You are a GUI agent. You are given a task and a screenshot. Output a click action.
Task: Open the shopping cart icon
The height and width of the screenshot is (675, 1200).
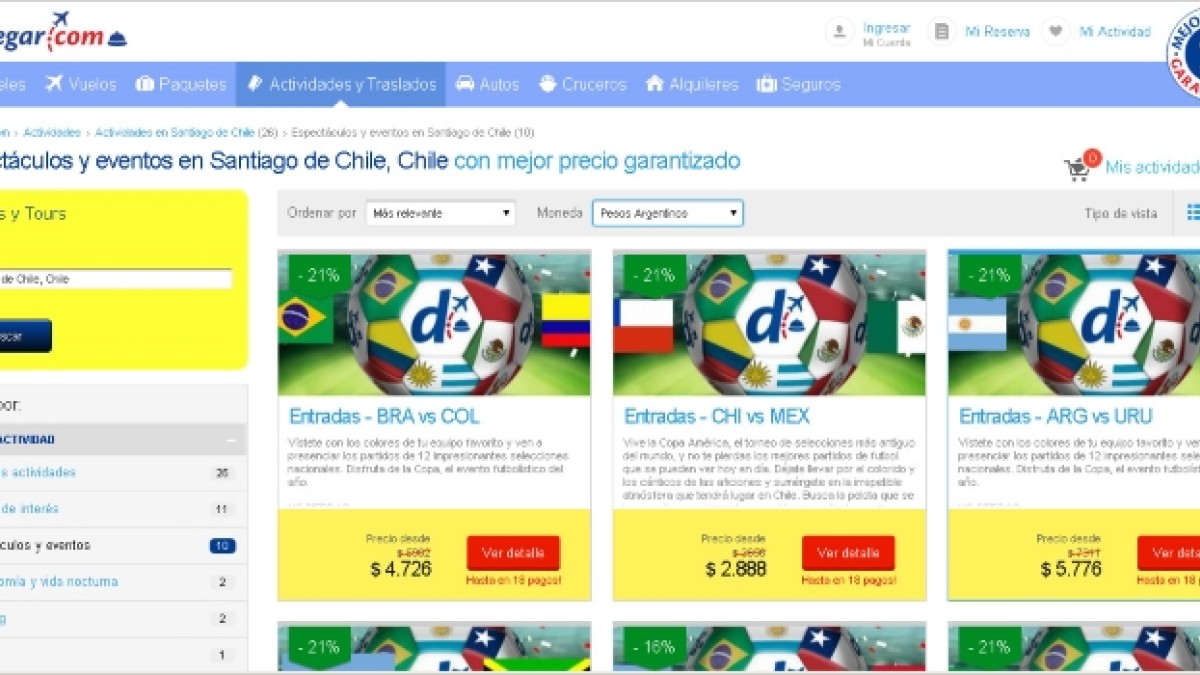point(1077,170)
